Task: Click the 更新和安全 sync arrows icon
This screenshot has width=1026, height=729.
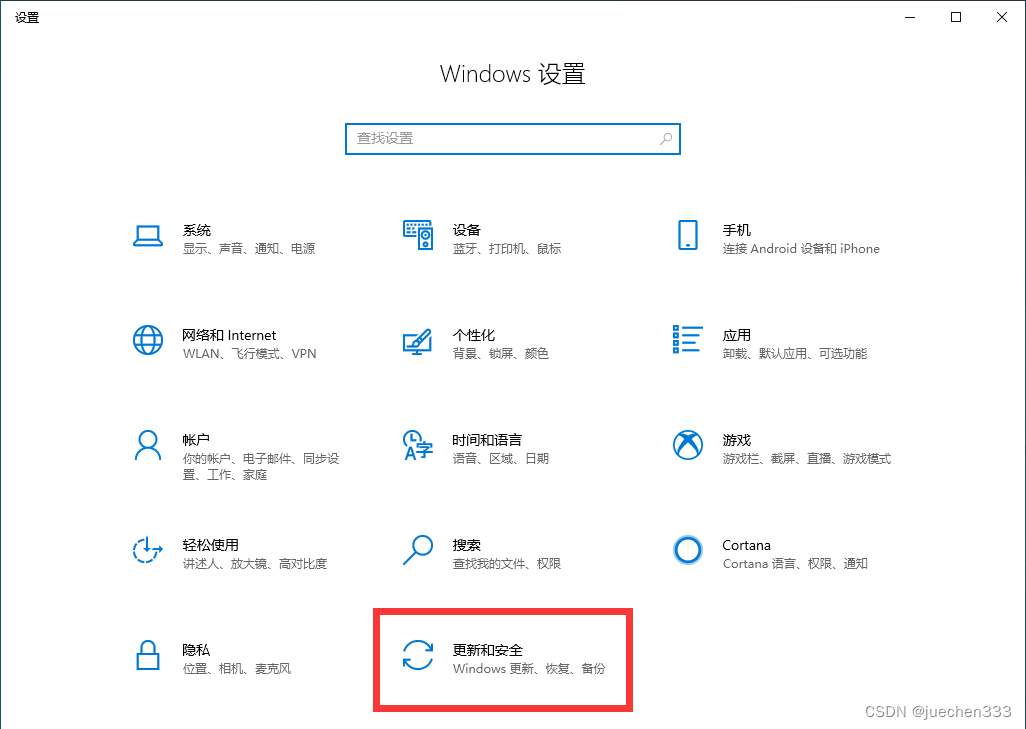Action: (417, 655)
